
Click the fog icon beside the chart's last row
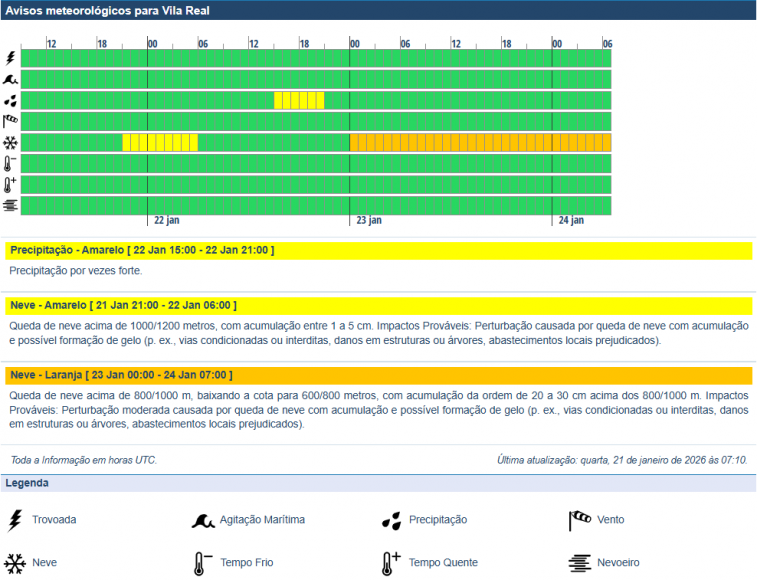pos(10,206)
